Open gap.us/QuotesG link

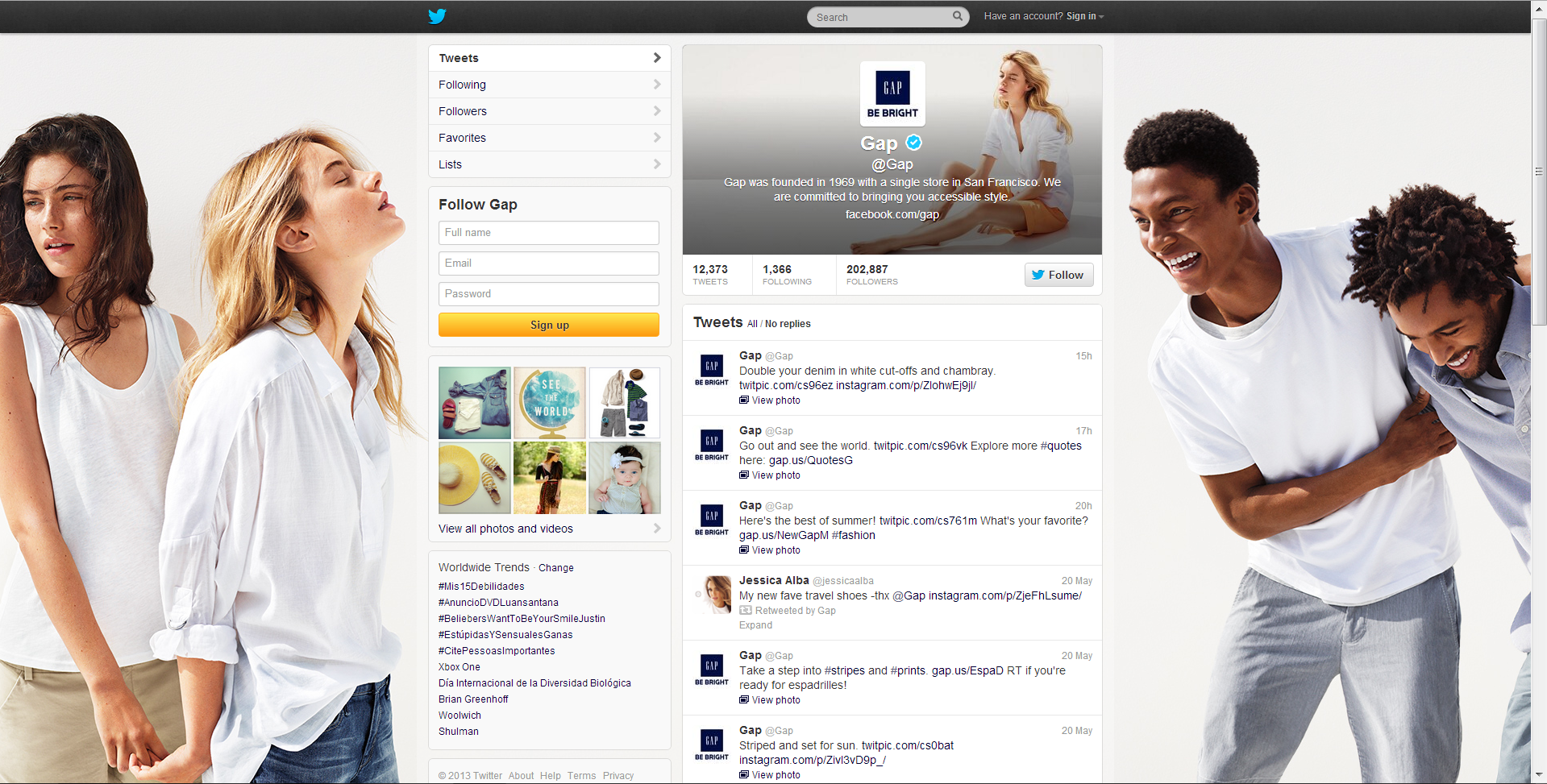tap(810, 461)
